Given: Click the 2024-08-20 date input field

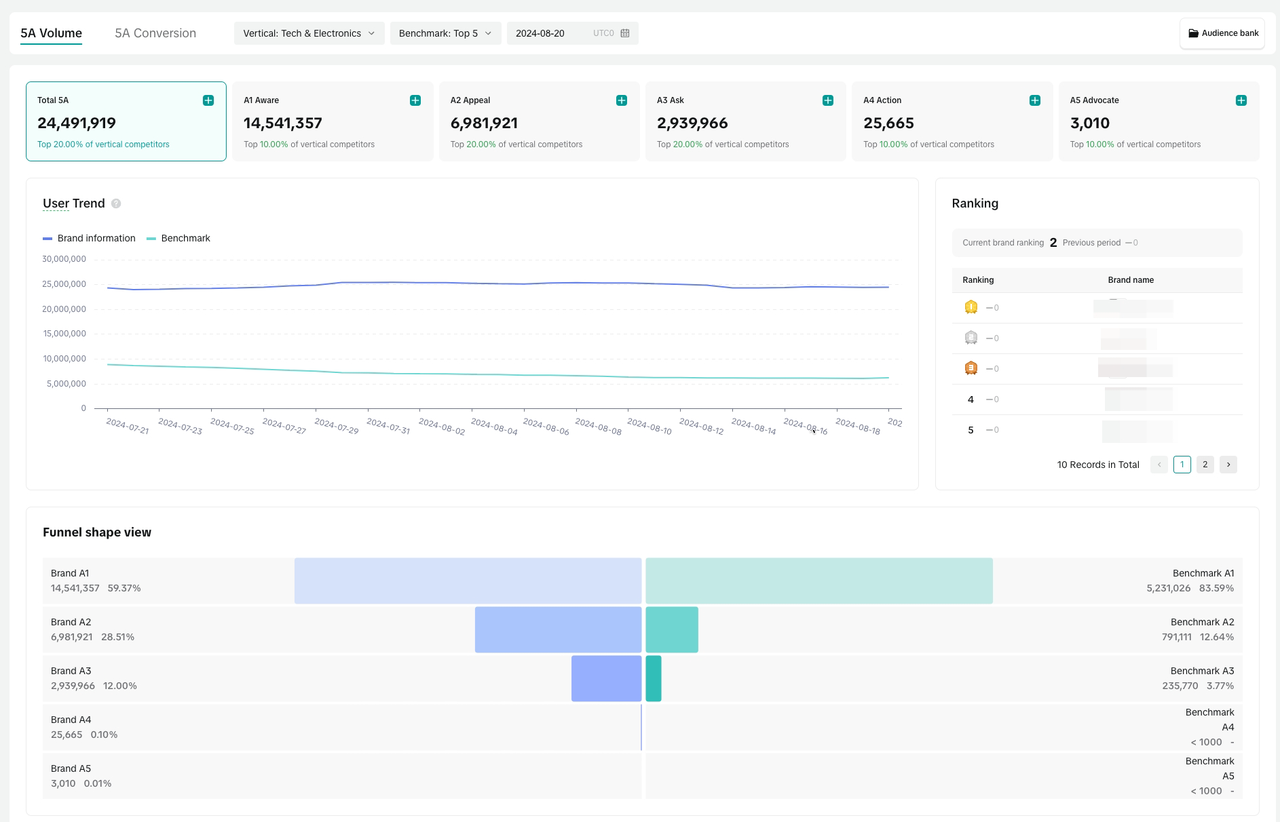Looking at the screenshot, I should click(x=550, y=33).
